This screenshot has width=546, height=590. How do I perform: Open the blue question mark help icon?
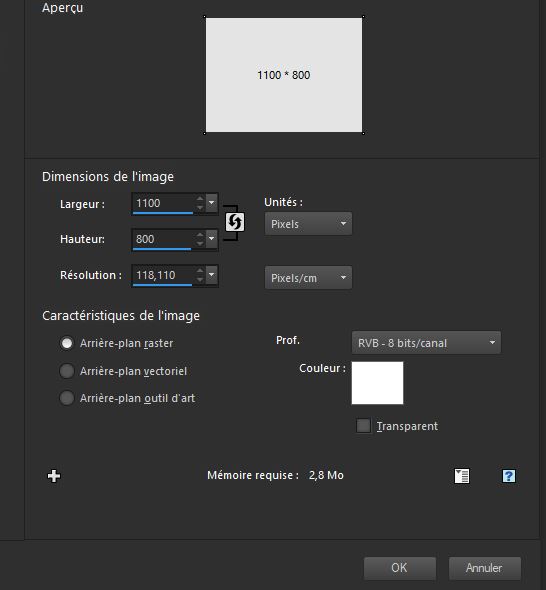(509, 476)
